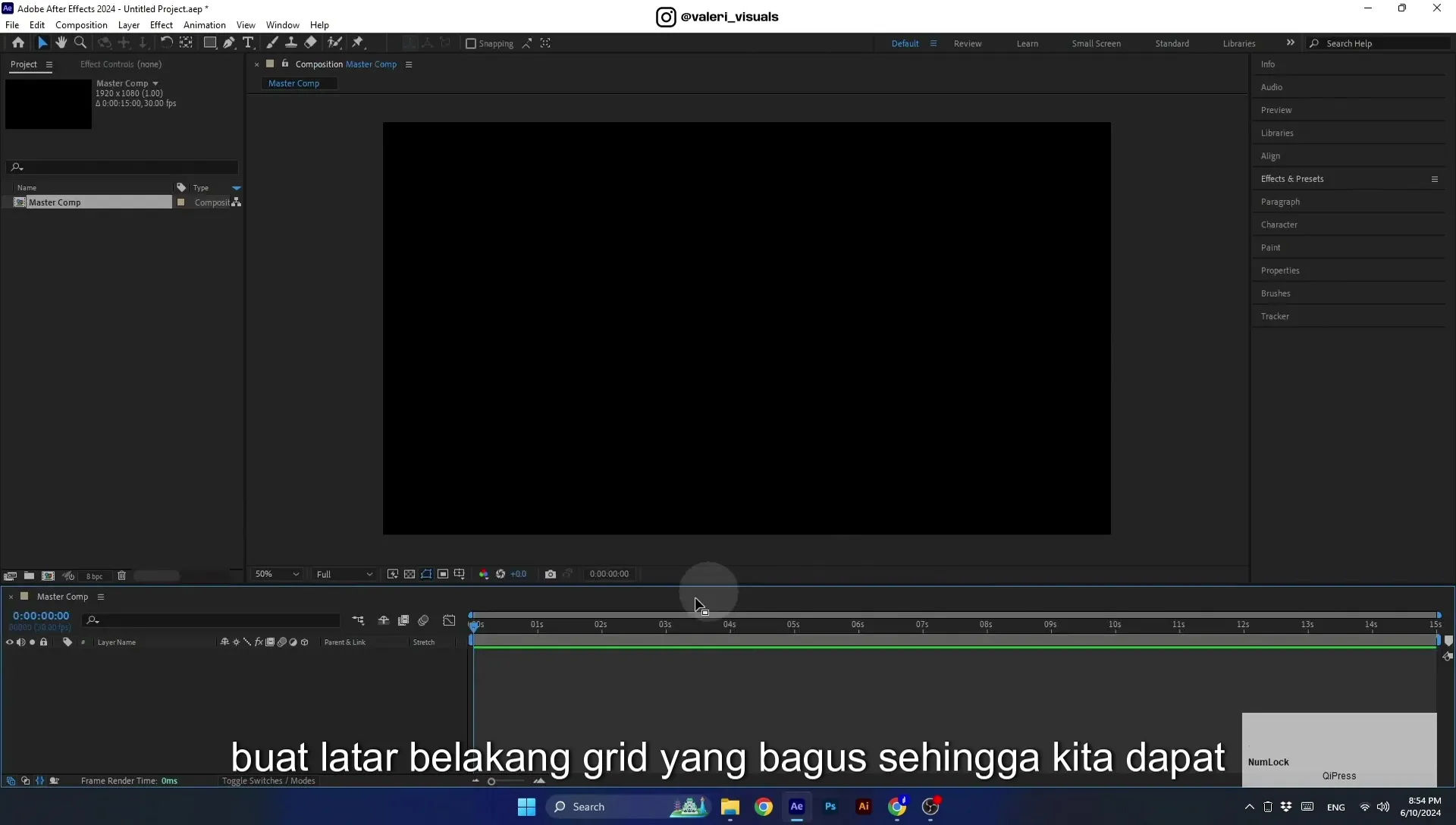
Task: Take a snapshot with camera icon
Action: (551, 574)
